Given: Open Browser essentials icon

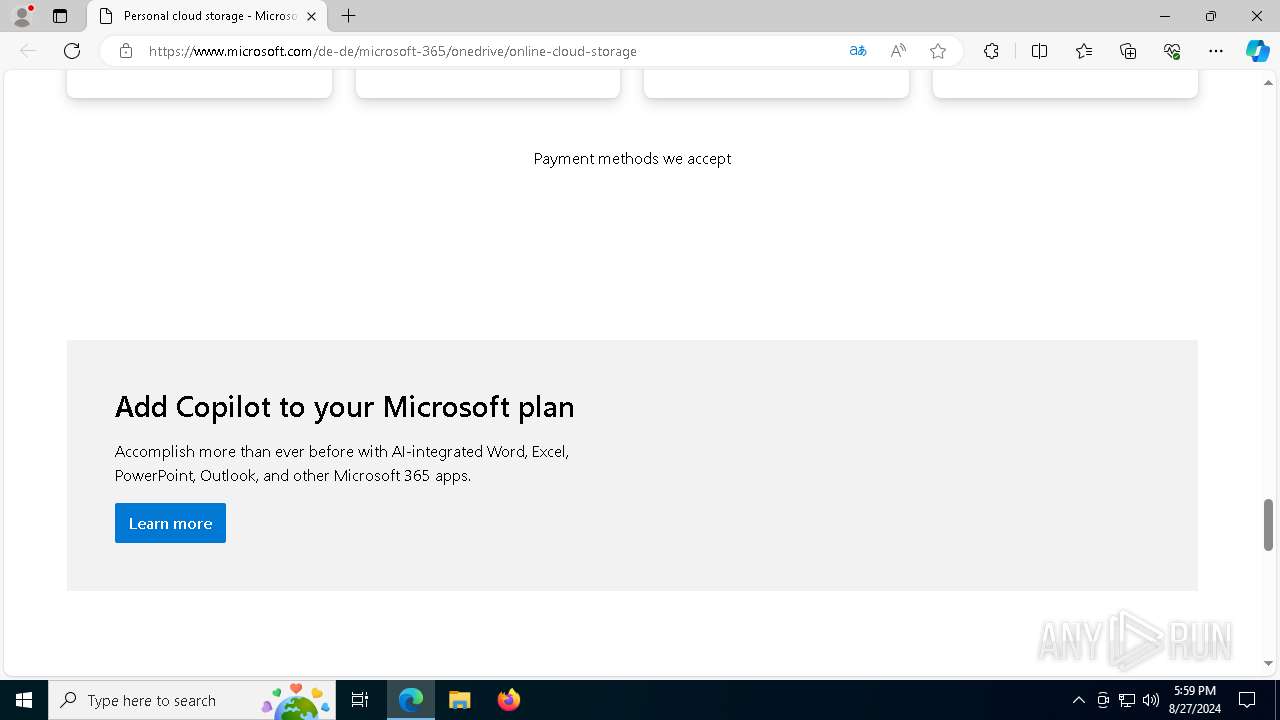Looking at the screenshot, I should (x=1172, y=51).
